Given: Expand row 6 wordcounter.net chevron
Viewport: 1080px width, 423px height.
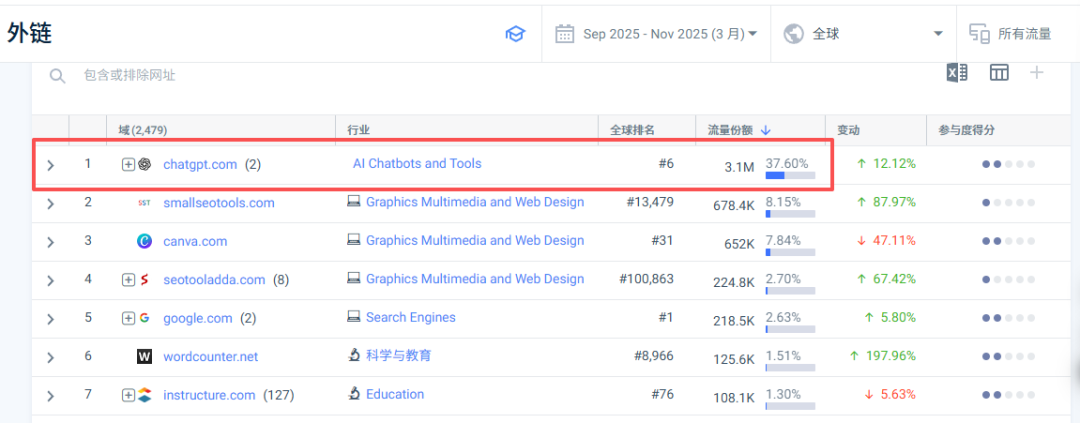Looking at the screenshot, I should 50,358.
